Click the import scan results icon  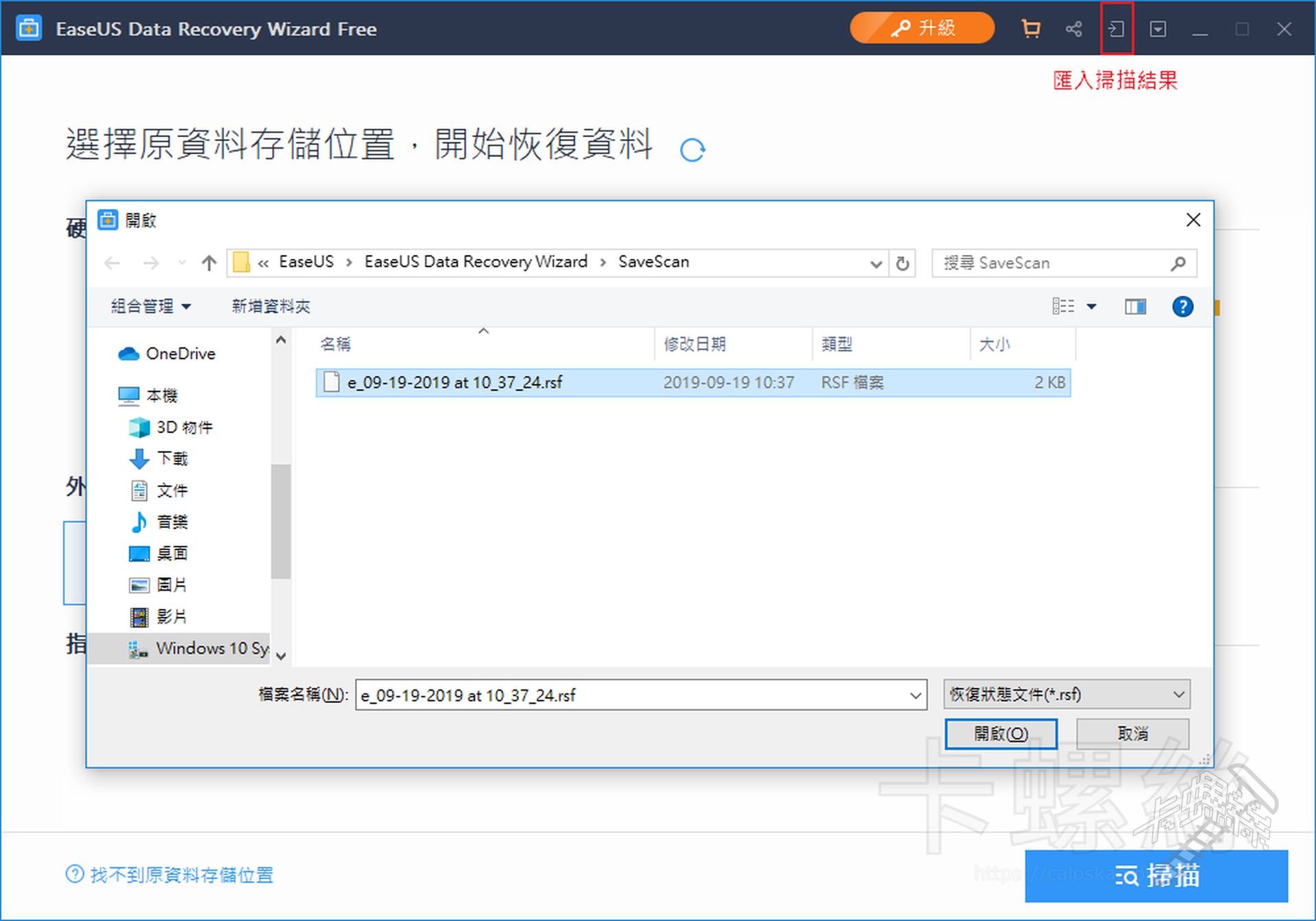click(1116, 29)
